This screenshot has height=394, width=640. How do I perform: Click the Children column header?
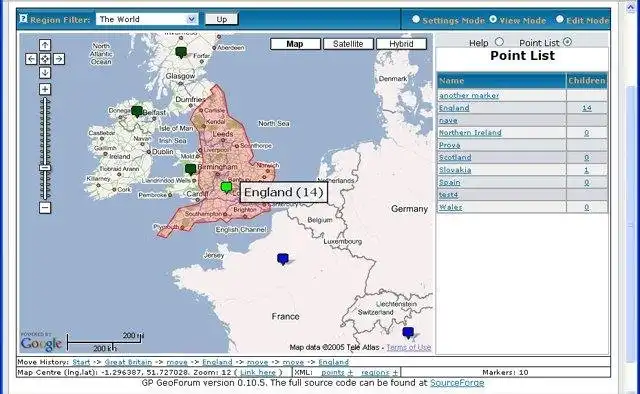tap(587, 80)
